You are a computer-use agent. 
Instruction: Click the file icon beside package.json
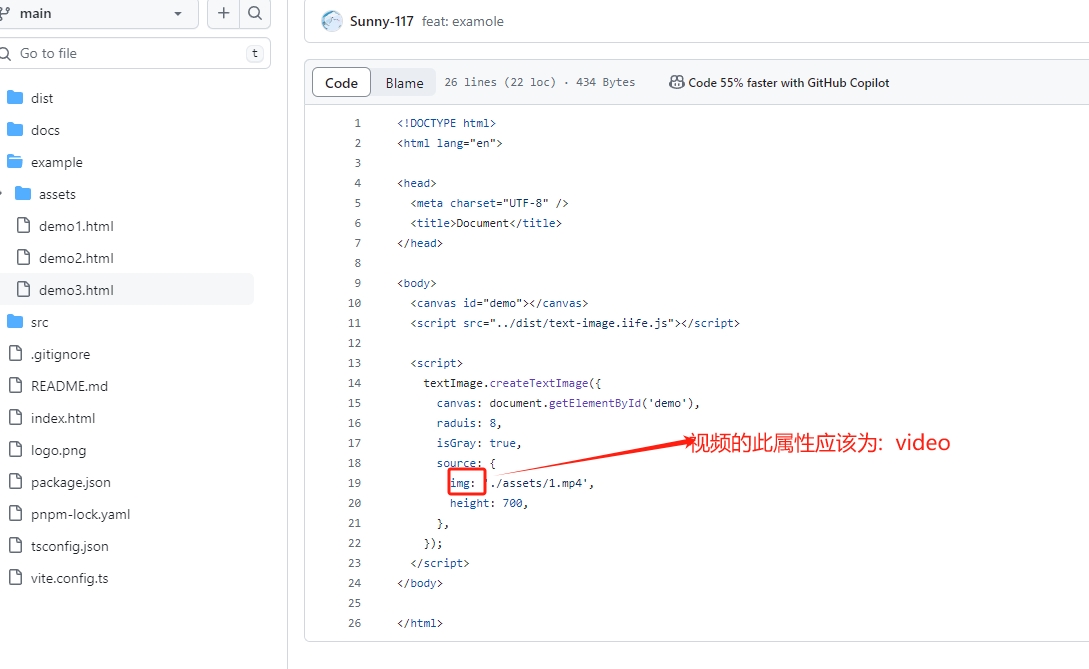tap(15, 481)
